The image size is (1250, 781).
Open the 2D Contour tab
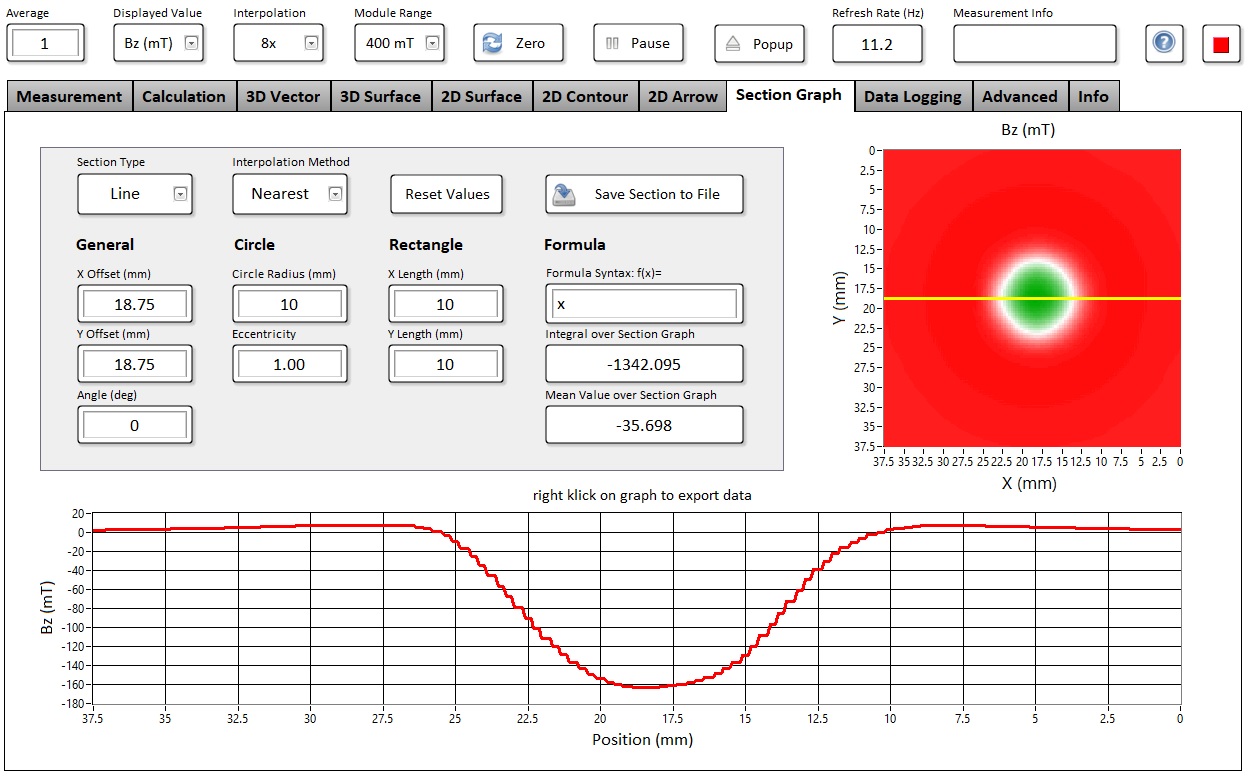tap(585, 95)
